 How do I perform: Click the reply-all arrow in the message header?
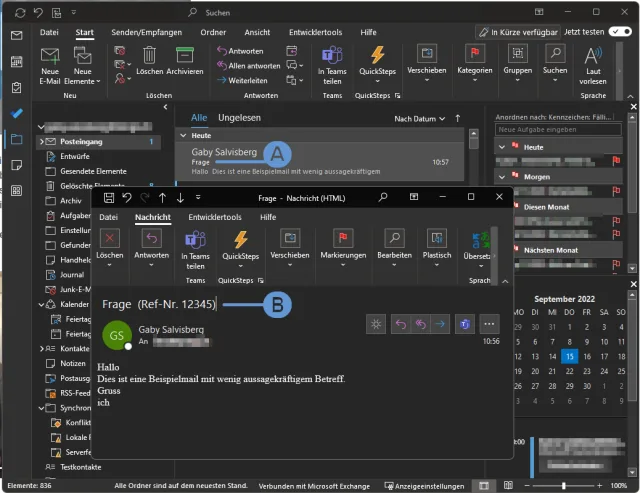[x=418, y=324]
